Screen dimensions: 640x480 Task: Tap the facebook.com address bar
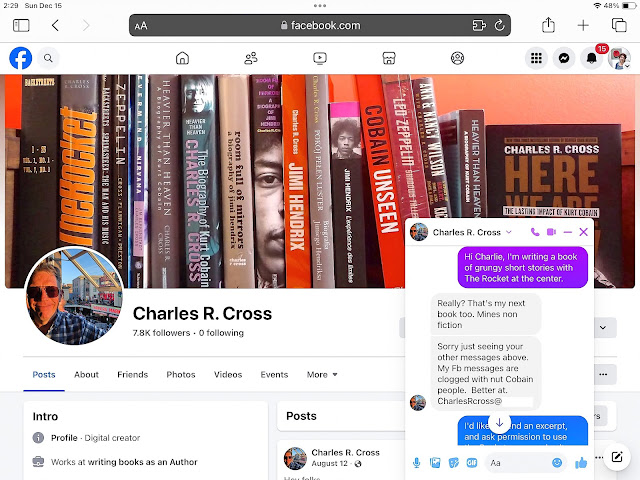point(320,25)
